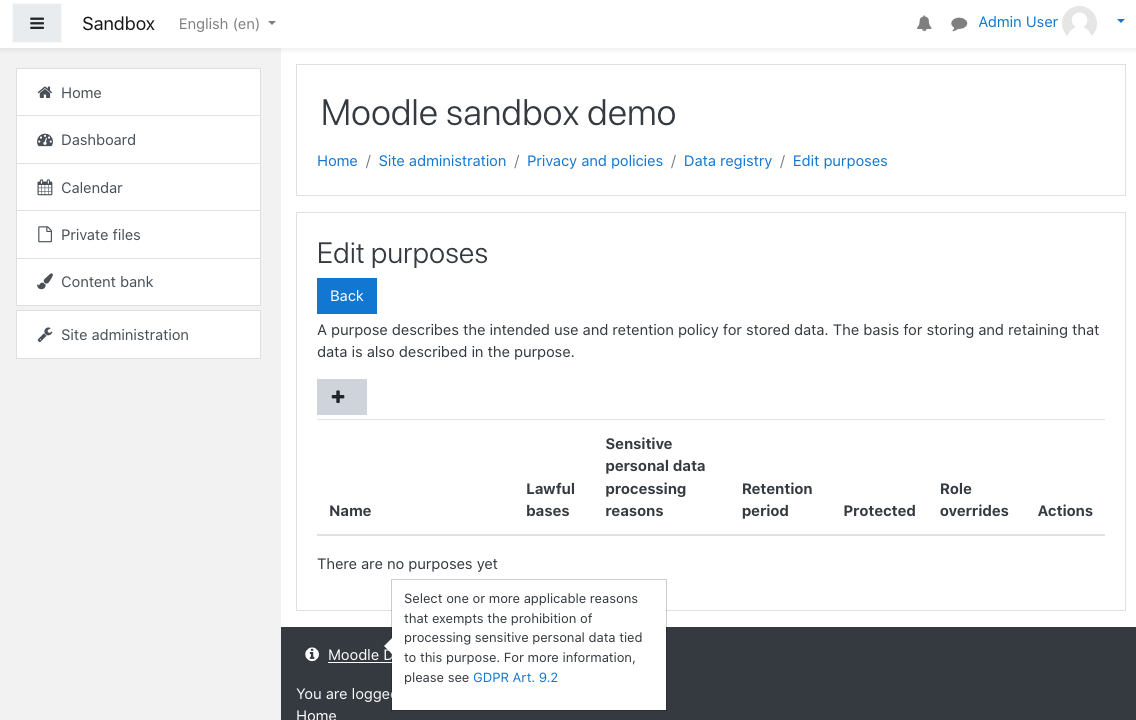Click the plus button to add purpose

[x=342, y=397]
